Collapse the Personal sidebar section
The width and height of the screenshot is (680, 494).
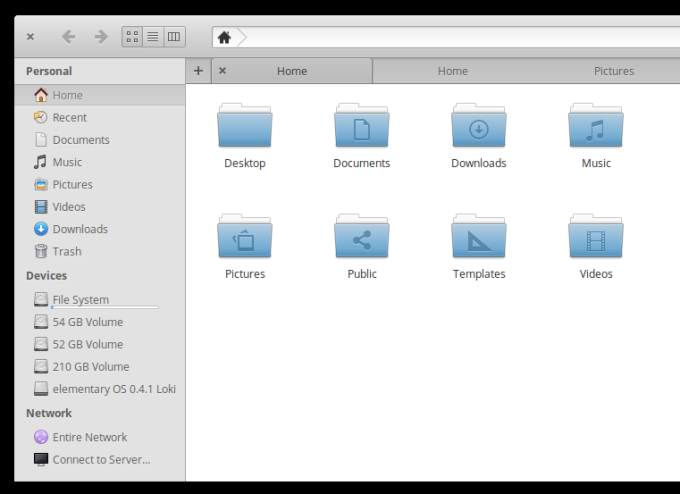coord(49,71)
